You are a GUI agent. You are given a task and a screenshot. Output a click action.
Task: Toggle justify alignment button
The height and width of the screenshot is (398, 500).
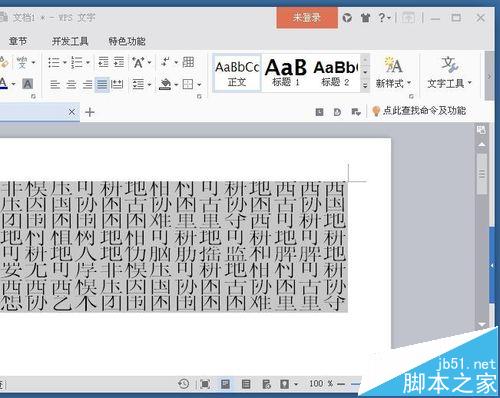[102, 84]
